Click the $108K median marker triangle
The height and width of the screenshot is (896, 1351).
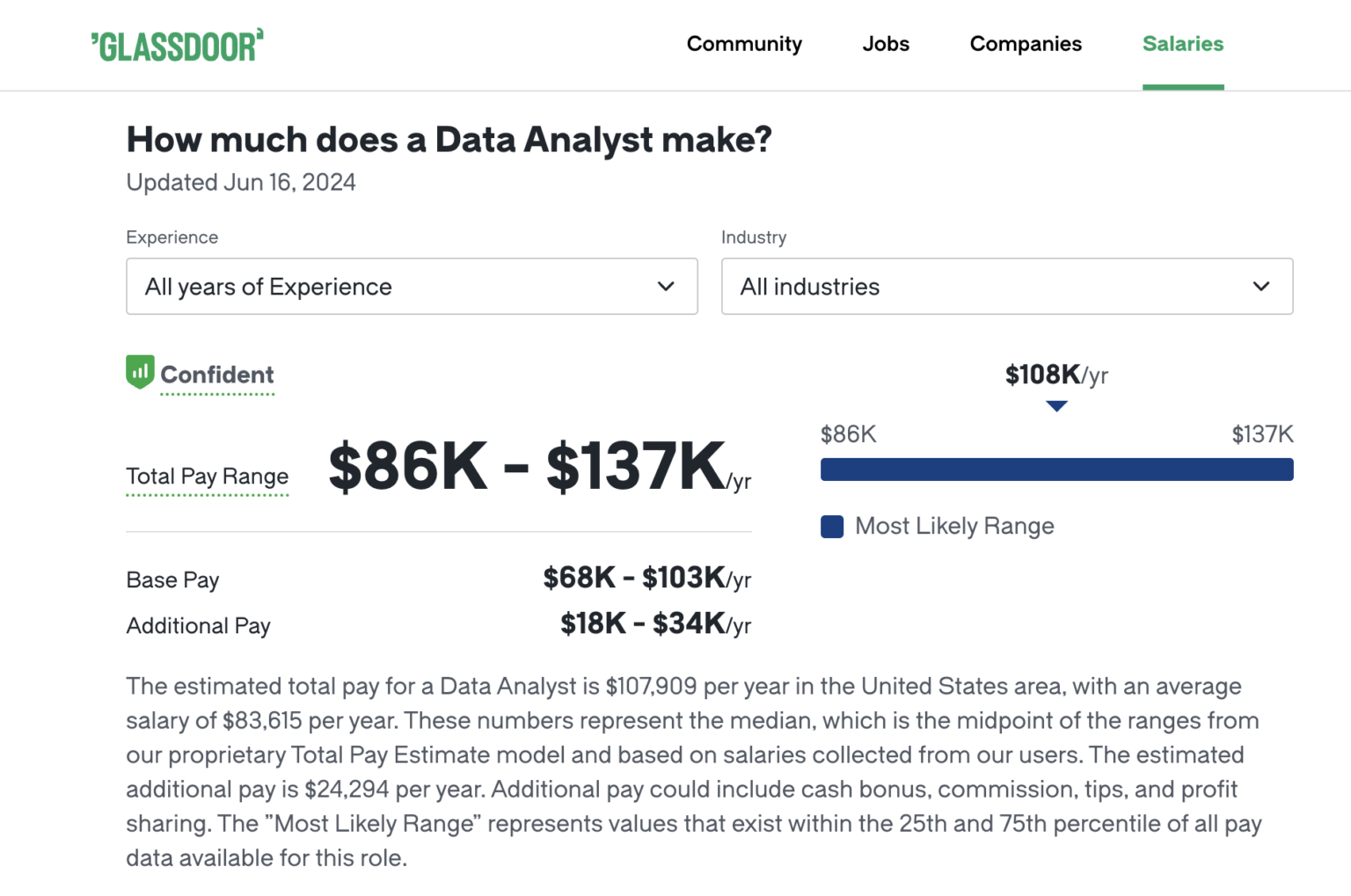(x=1056, y=406)
